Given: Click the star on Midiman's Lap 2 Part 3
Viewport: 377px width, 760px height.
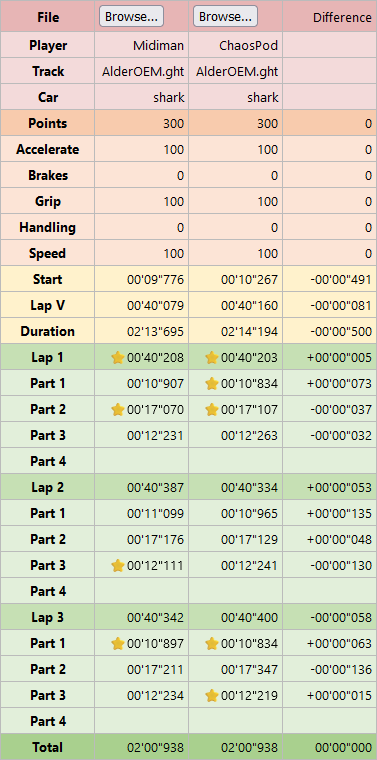Looking at the screenshot, I should (118, 566).
